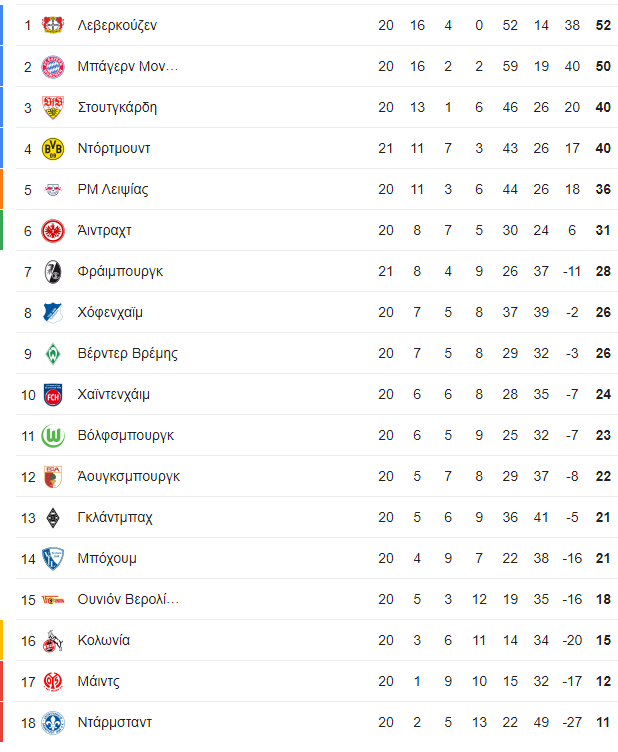618x752 pixels.
Task: Click the Werder Bremen green diamond logo
Action: click(53, 354)
